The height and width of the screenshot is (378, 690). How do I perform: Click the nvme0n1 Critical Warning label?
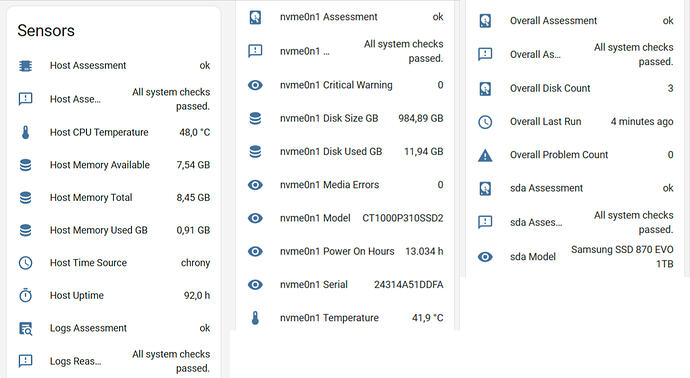(x=336, y=85)
